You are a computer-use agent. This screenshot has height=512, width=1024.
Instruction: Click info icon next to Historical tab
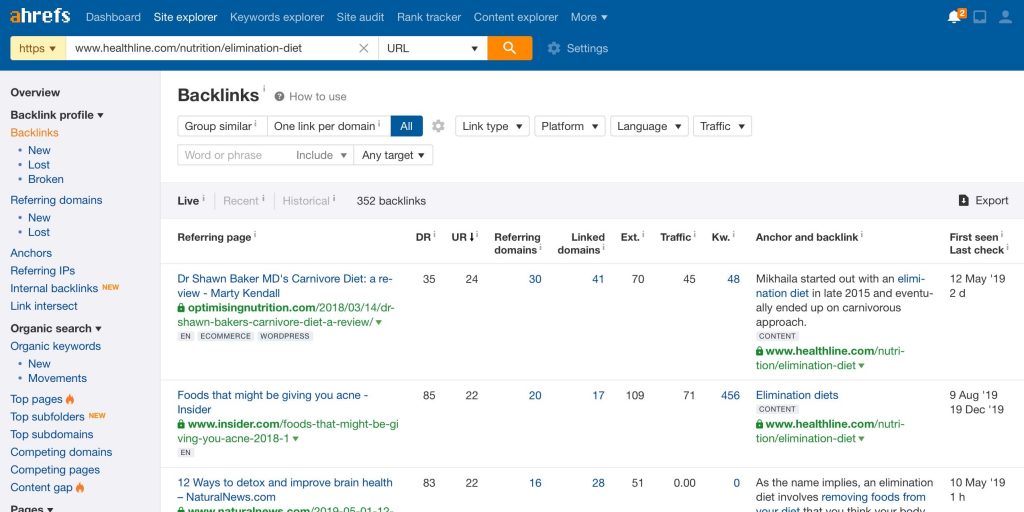334,197
